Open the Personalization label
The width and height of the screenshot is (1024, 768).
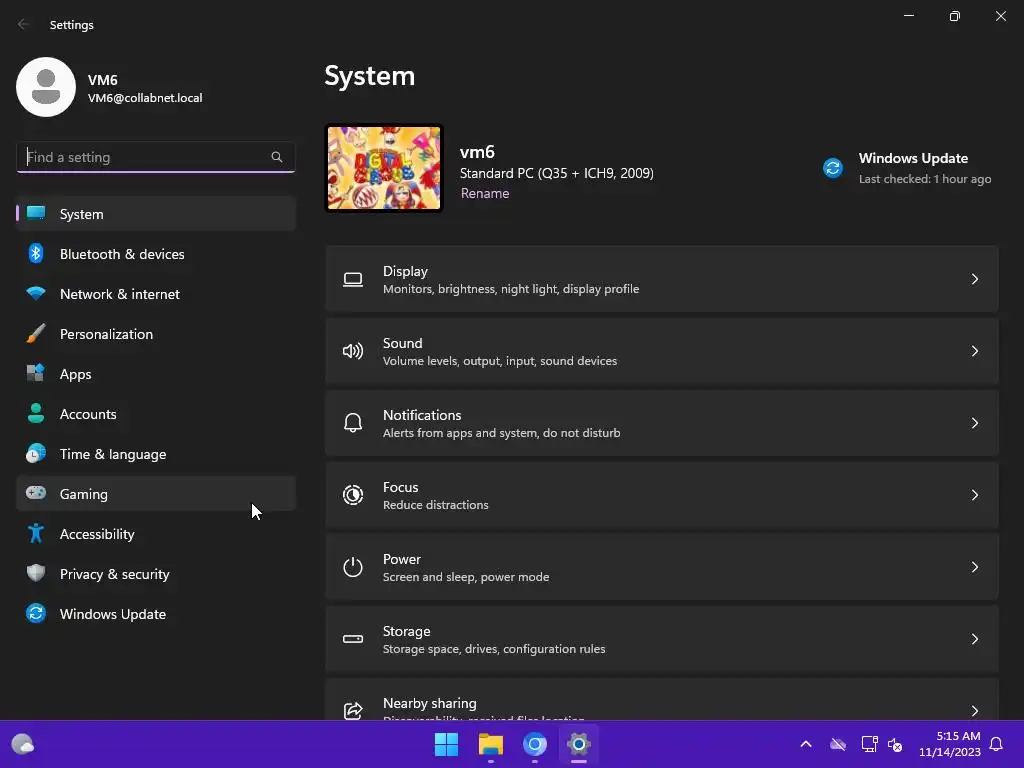(x=106, y=334)
